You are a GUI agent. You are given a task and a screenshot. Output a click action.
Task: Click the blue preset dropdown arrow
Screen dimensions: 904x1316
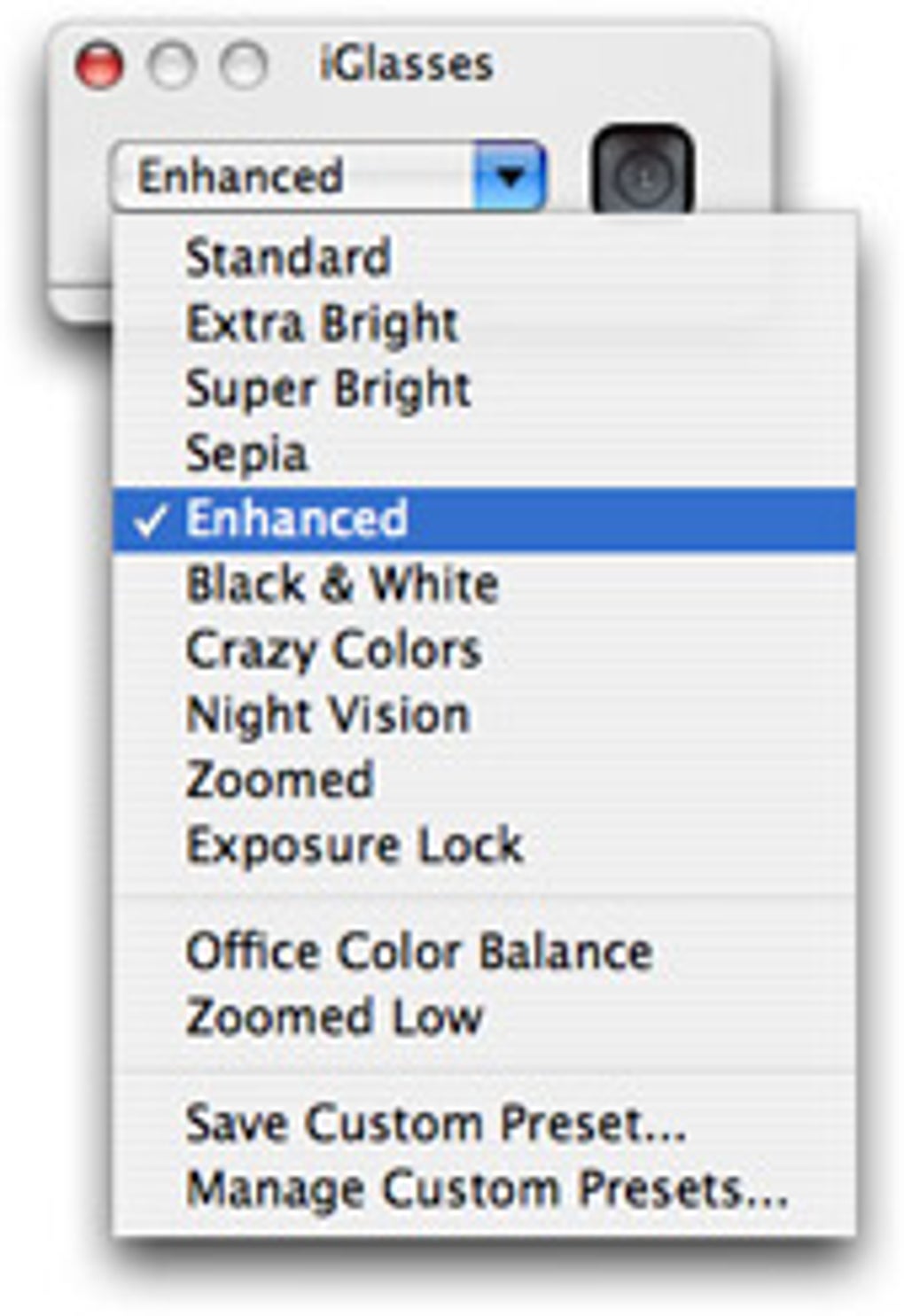[510, 175]
